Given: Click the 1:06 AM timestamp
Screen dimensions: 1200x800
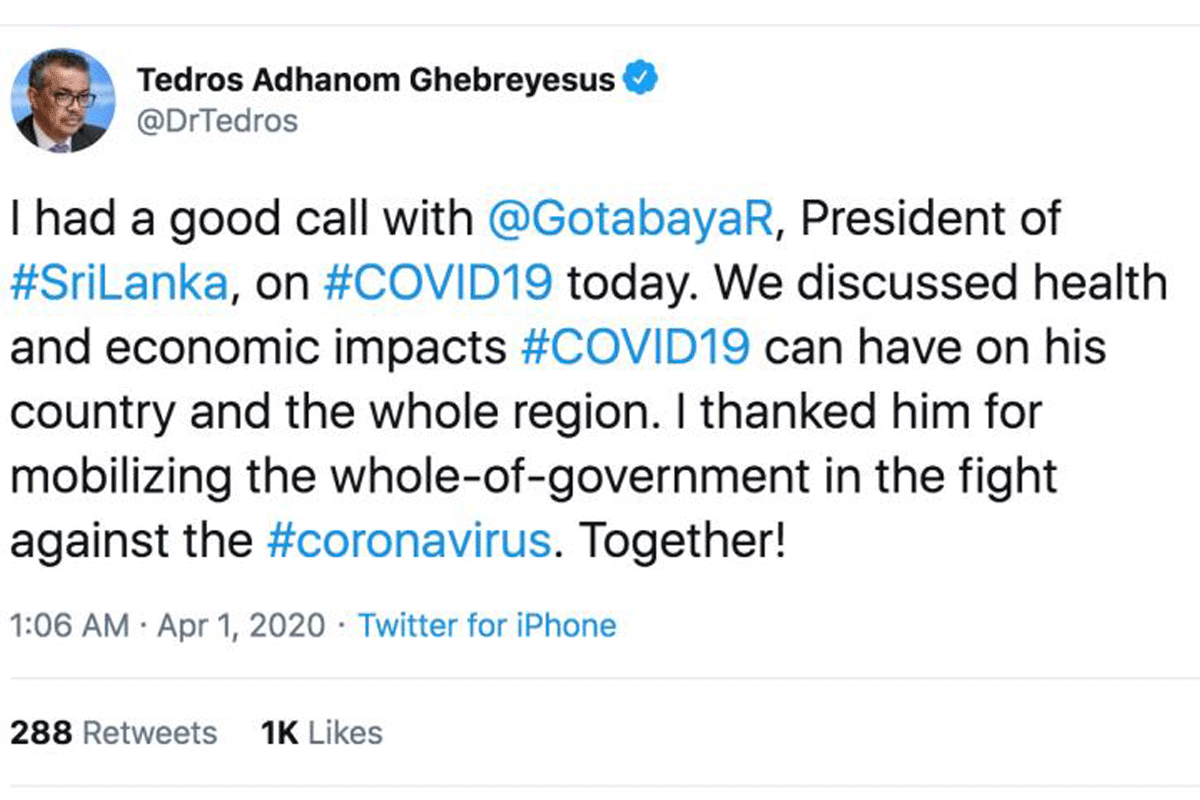Looking at the screenshot, I should 68,626.
